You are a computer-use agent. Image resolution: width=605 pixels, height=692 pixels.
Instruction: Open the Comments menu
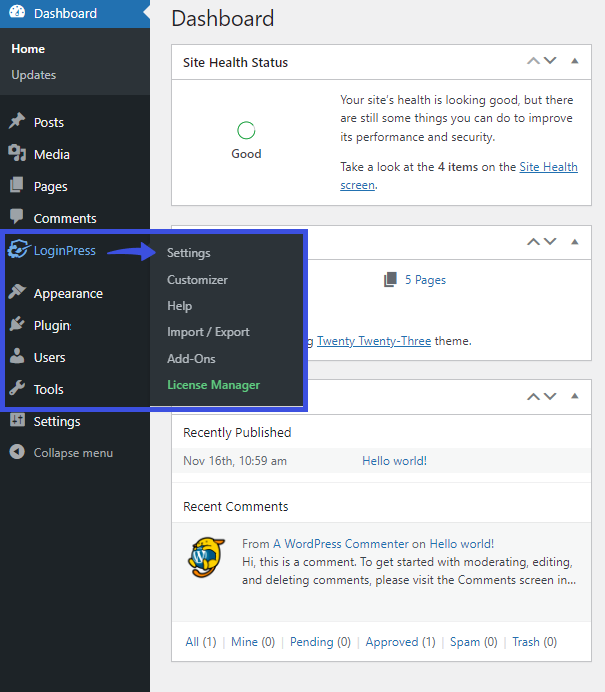65,218
